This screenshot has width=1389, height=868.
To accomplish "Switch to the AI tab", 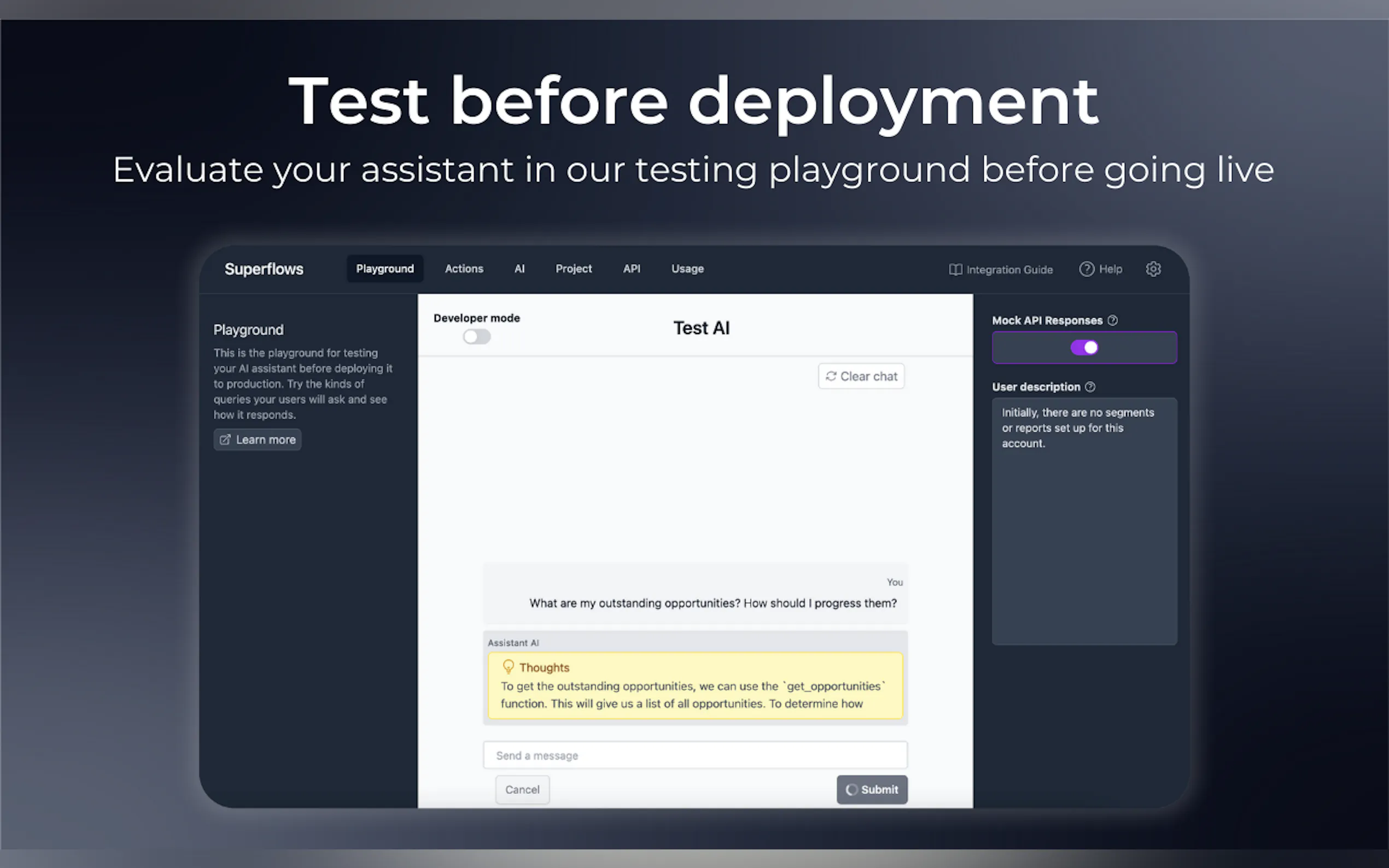I will (x=519, y=269).
